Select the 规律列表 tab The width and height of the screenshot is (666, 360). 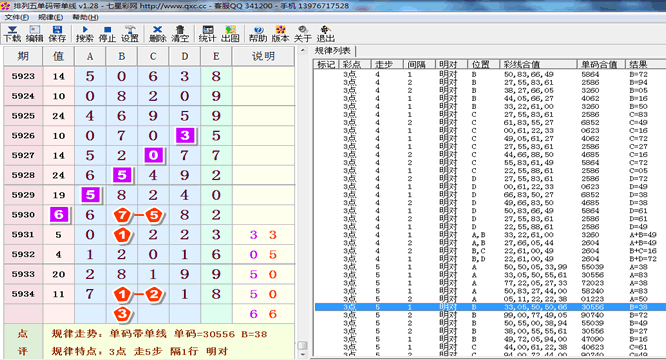(333, 51)
